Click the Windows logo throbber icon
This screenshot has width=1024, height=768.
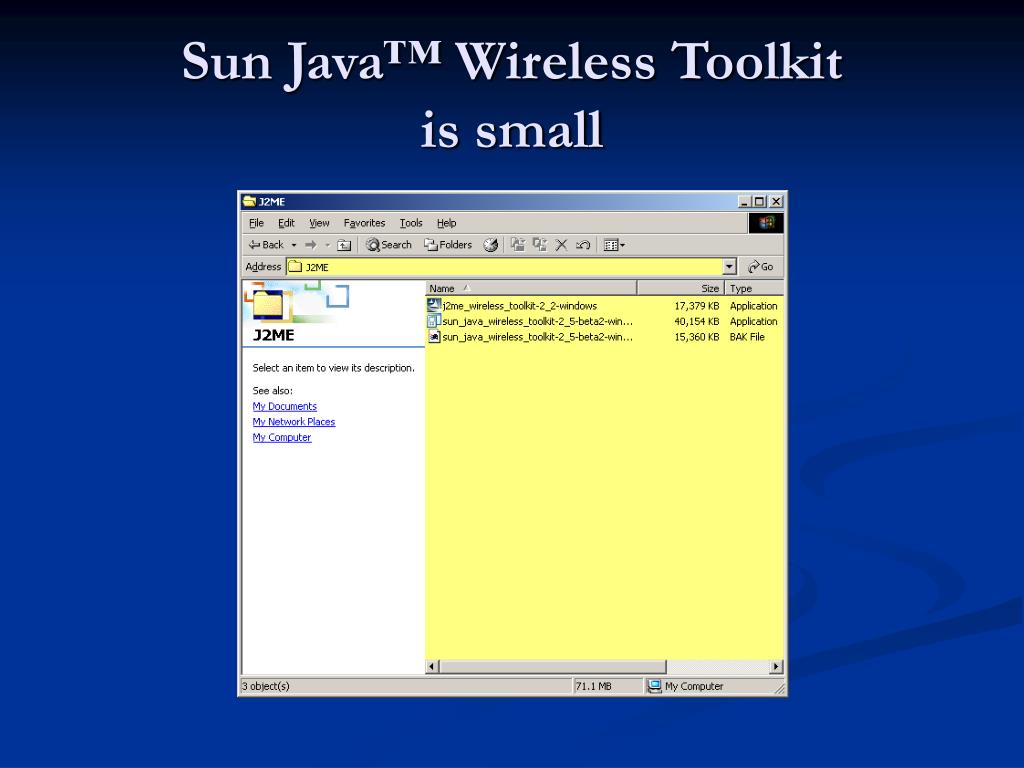(x=765, y=223)
